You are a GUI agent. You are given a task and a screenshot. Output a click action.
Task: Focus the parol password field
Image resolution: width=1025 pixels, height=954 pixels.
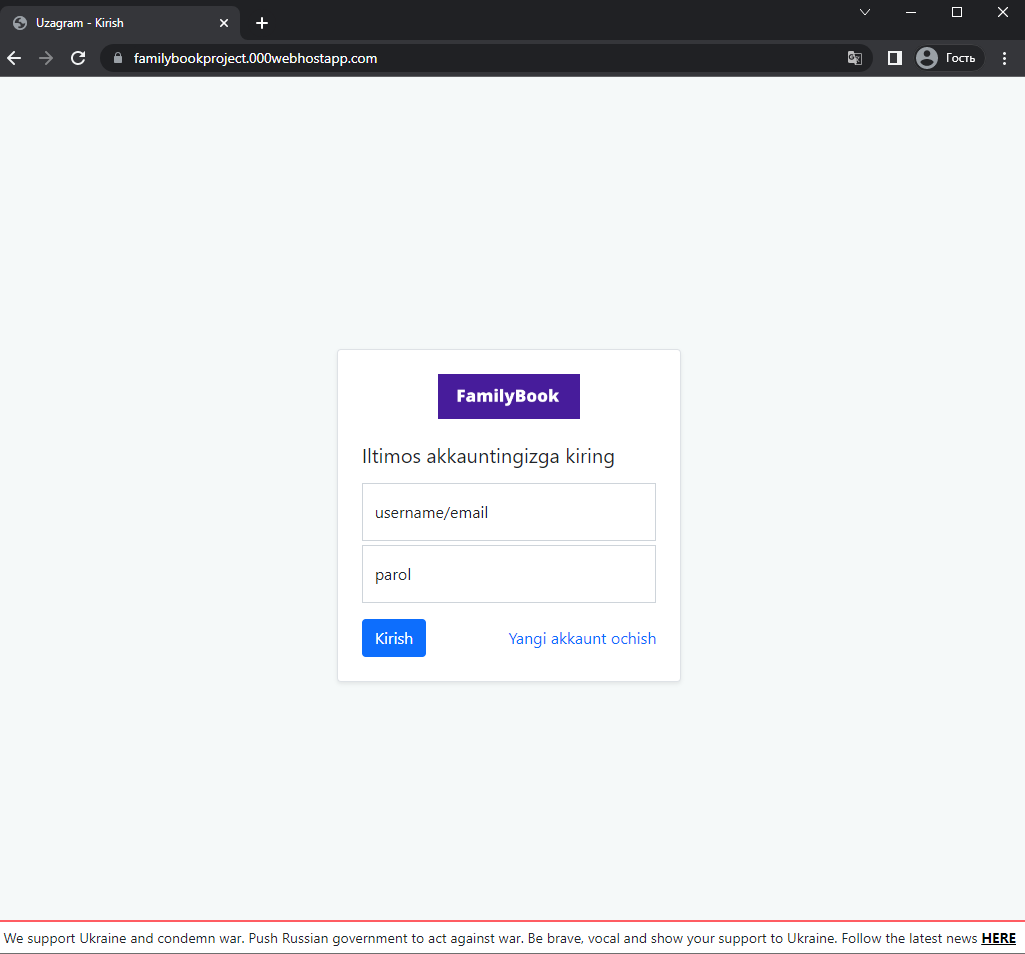[x=509, y=574]
